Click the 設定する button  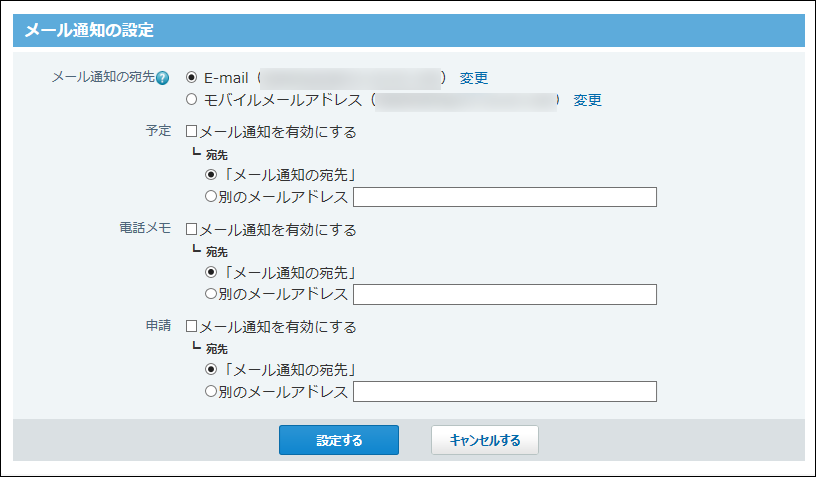[339, 440]
